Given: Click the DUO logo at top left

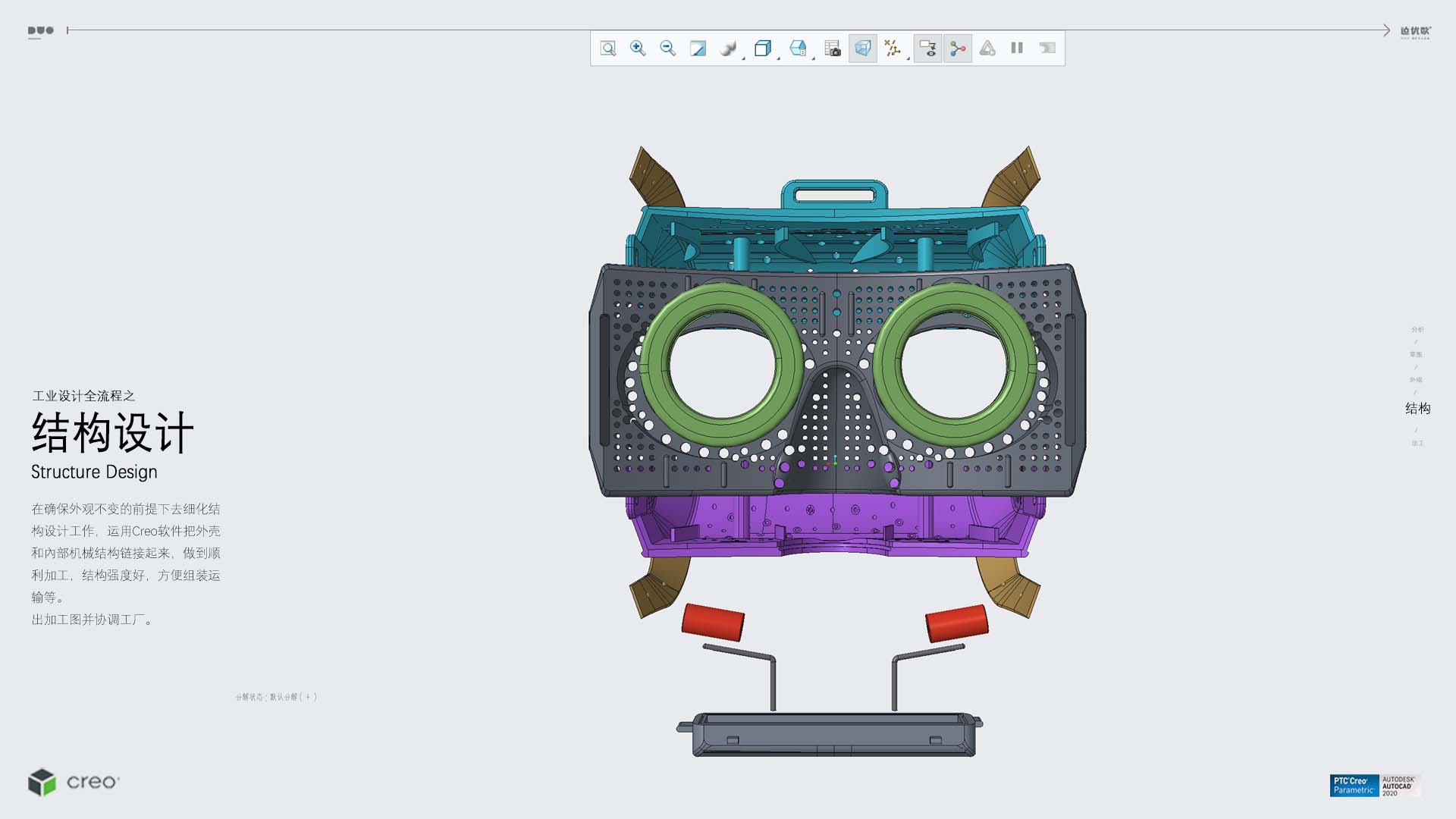Looking at the screenshot, I should click(x=41, y=31).
